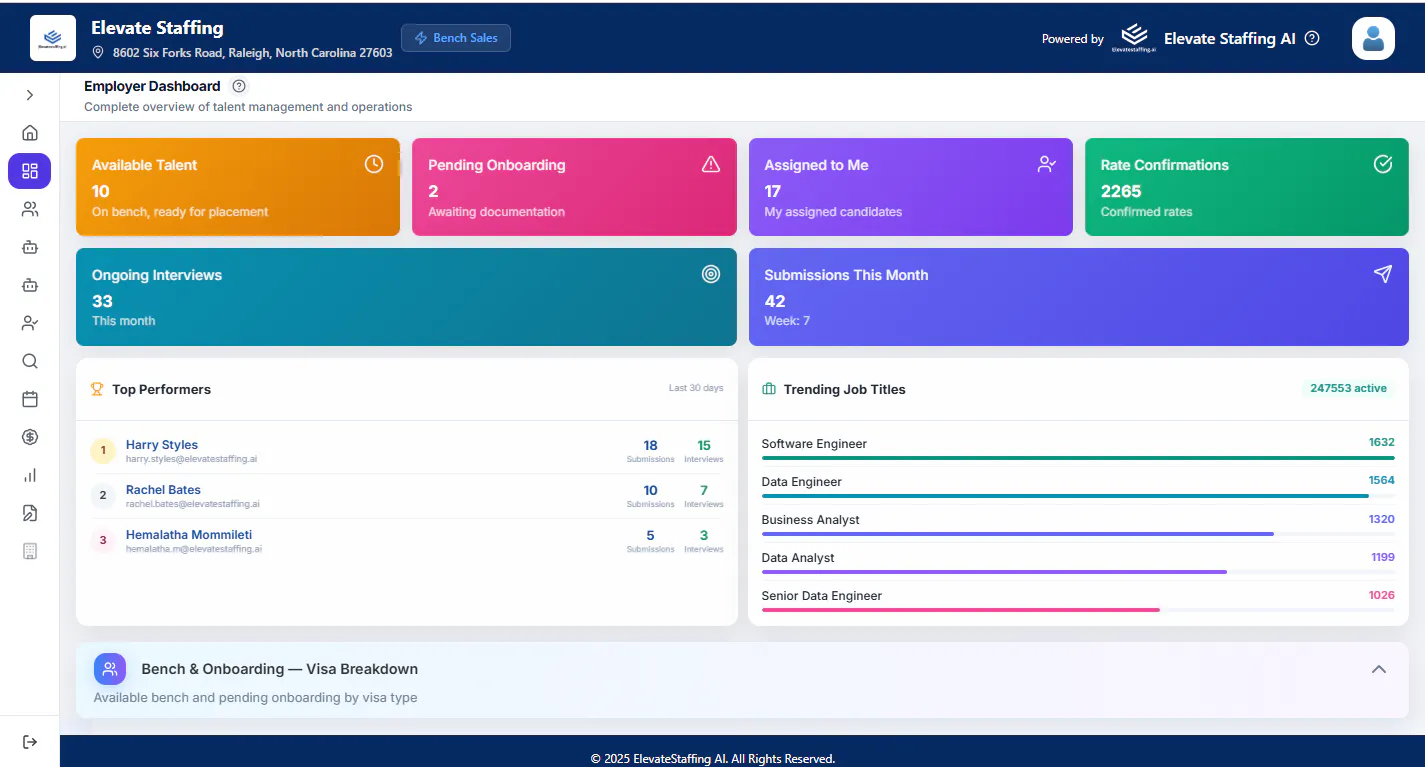Viewport: 1425px width, 767px height.
Task: Click harry.styles@elevatestaffing.ai email
Action: (x=192, y=459)
